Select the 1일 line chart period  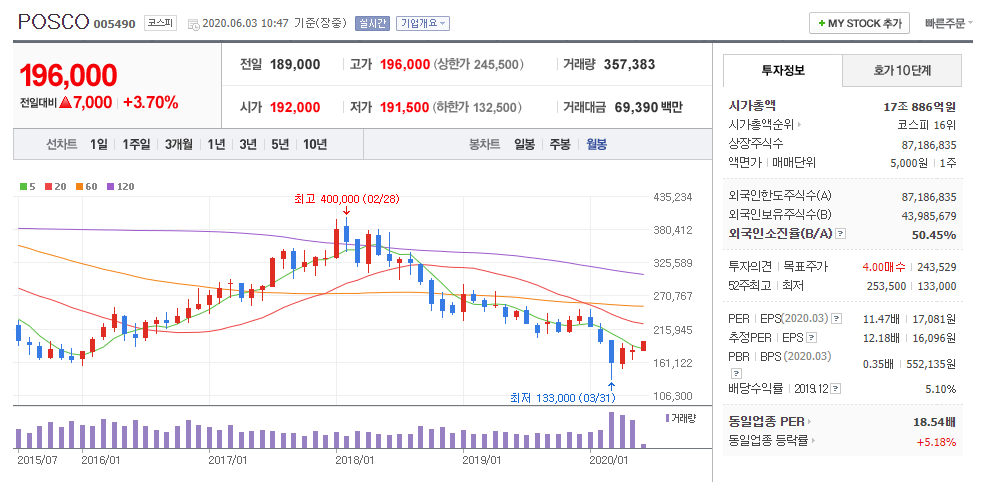click(x=98, y=145)
